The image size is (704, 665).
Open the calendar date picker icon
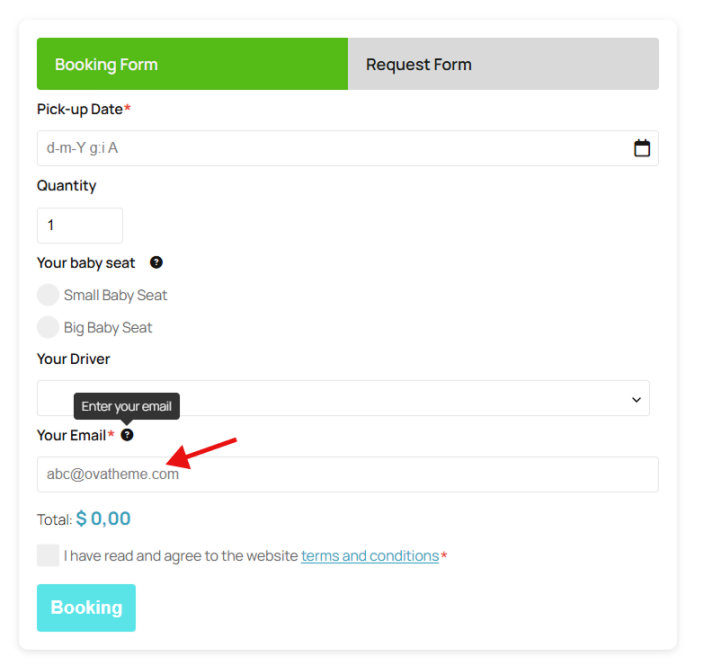pos(642,148)
